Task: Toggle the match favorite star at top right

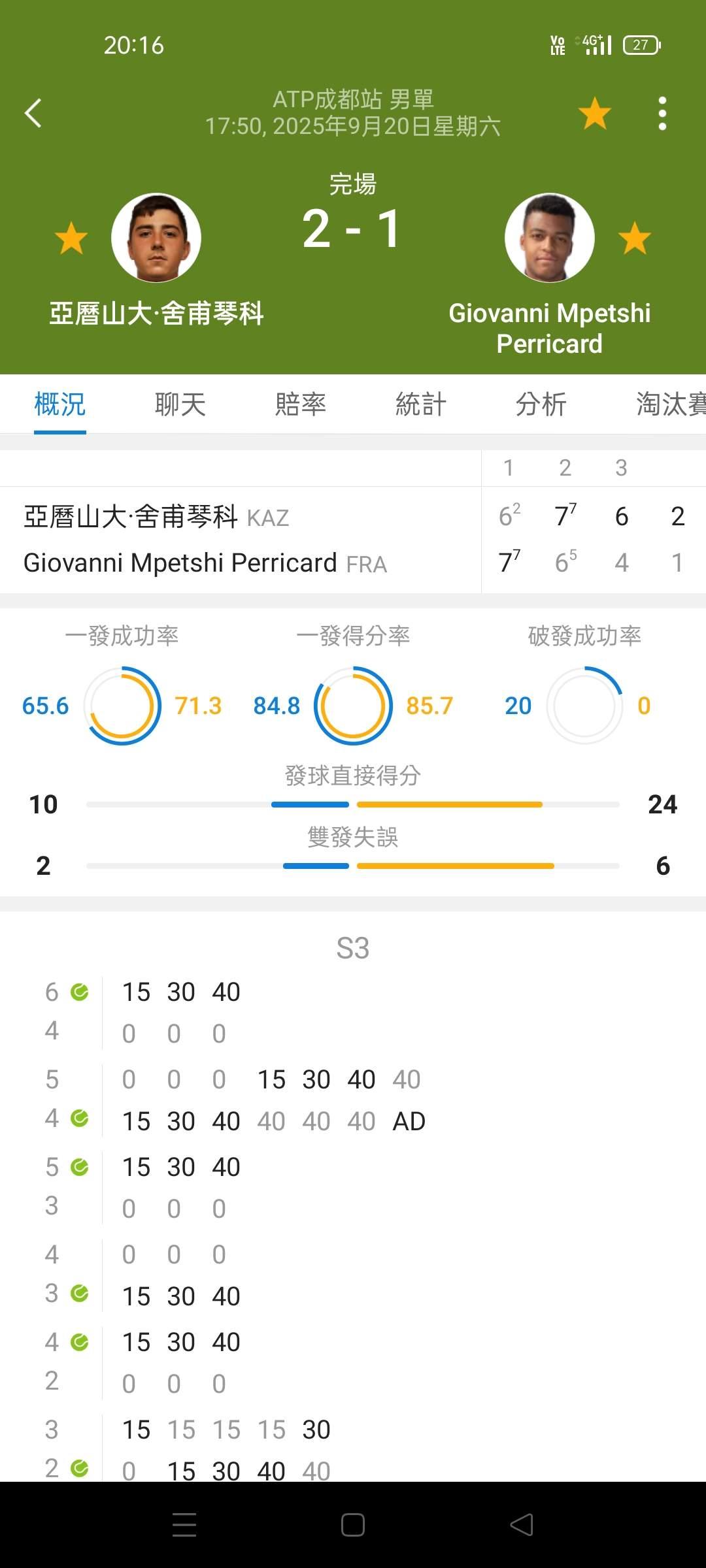Action: coord(595,113)
